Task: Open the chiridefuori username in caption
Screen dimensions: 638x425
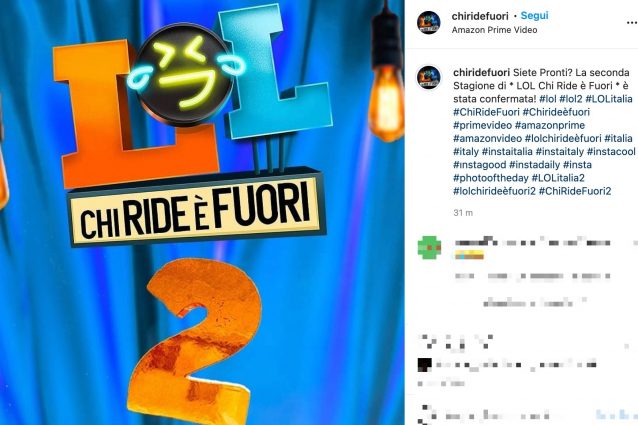Action: [x=481, y=72]
